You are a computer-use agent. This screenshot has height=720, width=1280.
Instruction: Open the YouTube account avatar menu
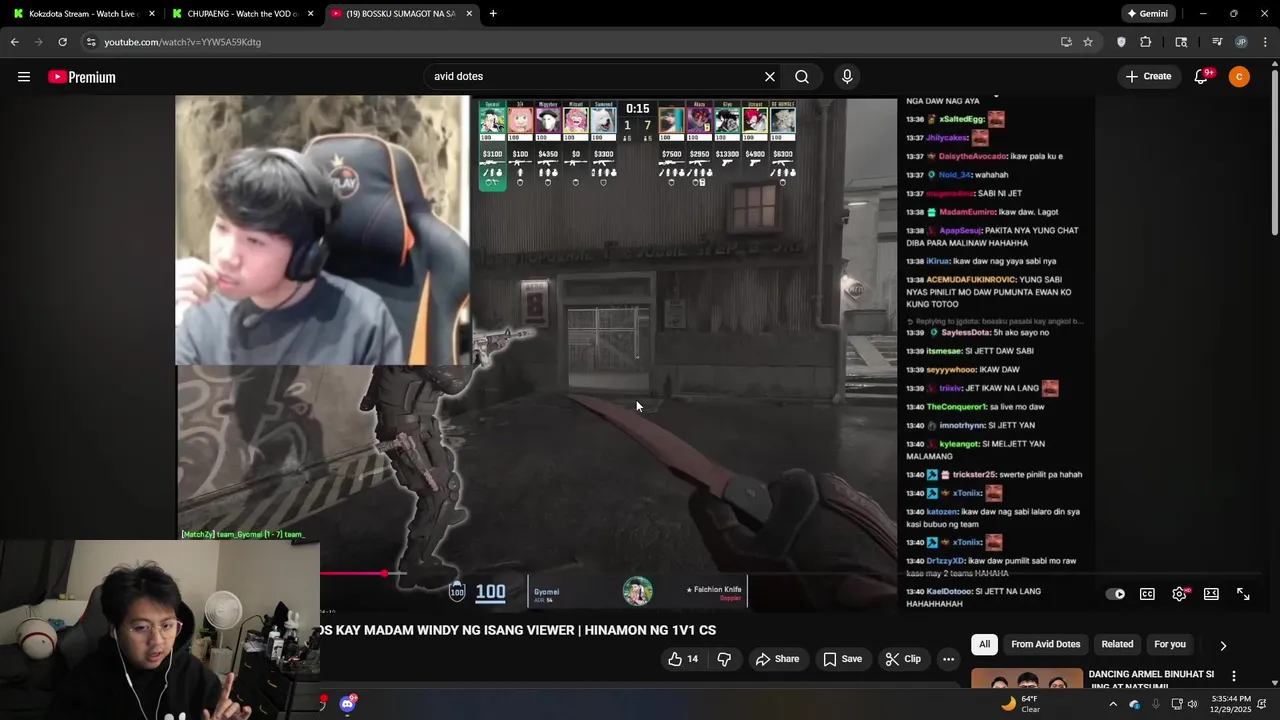pyautogui.click(x=1239, y=77)
